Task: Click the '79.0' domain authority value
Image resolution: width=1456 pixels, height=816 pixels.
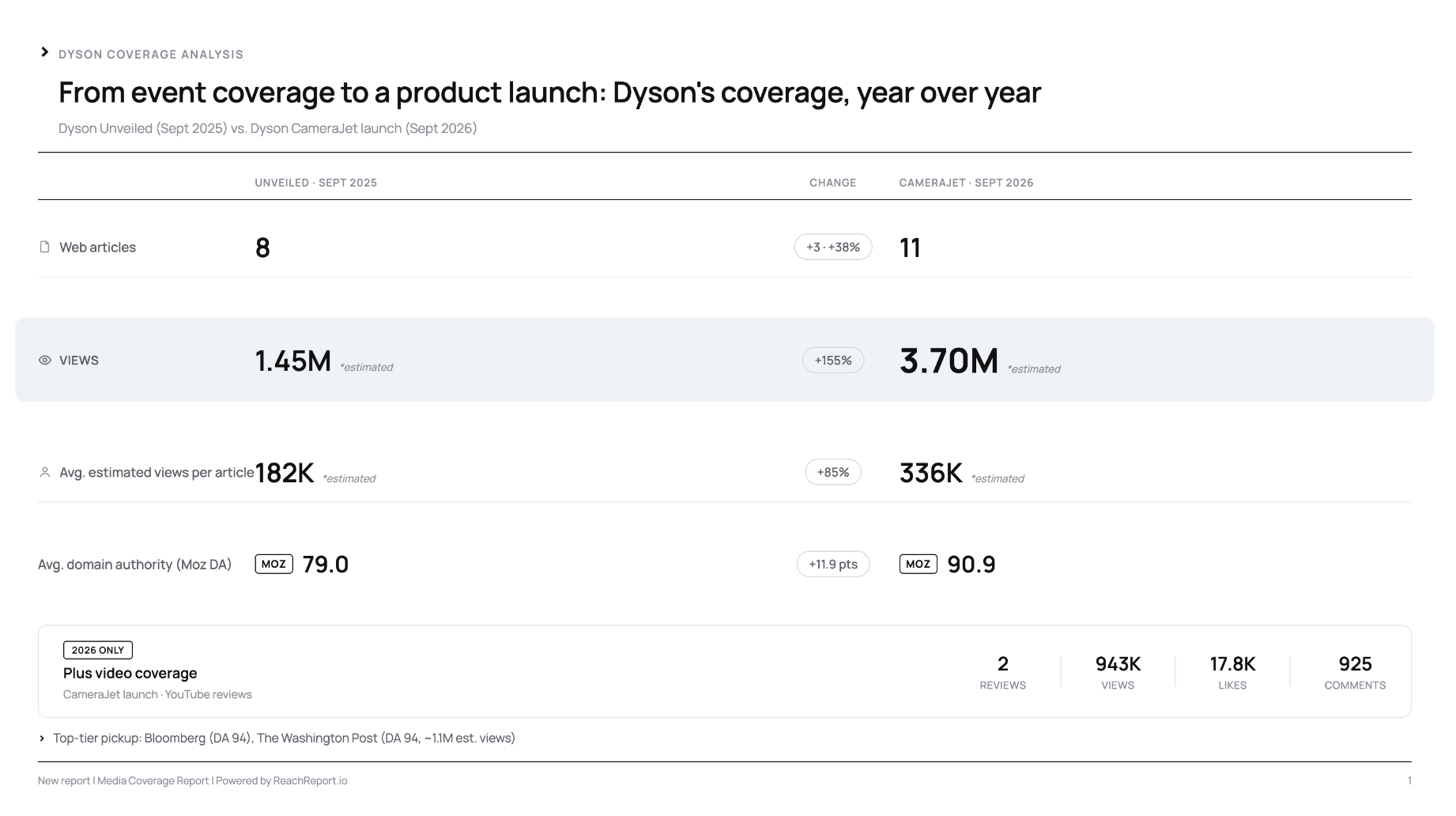Action: point(326,565)
